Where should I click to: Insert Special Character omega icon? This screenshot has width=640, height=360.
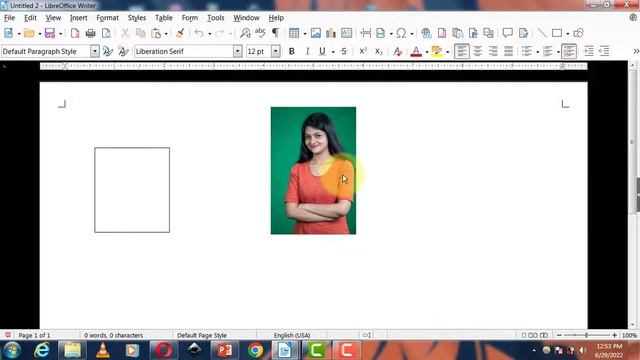coord(401,33)
